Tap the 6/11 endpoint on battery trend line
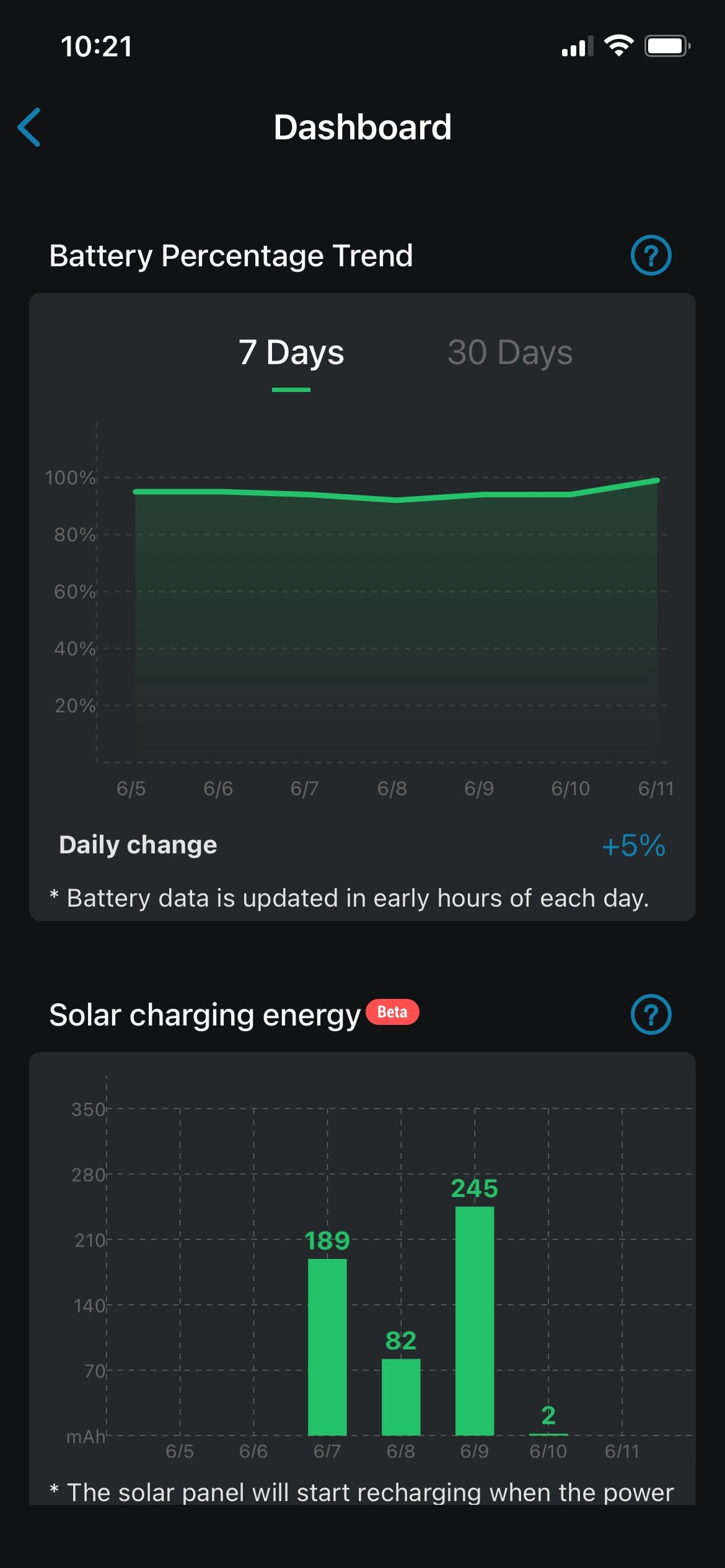This screenshot has width=725, height=1568. pos(656,481)
